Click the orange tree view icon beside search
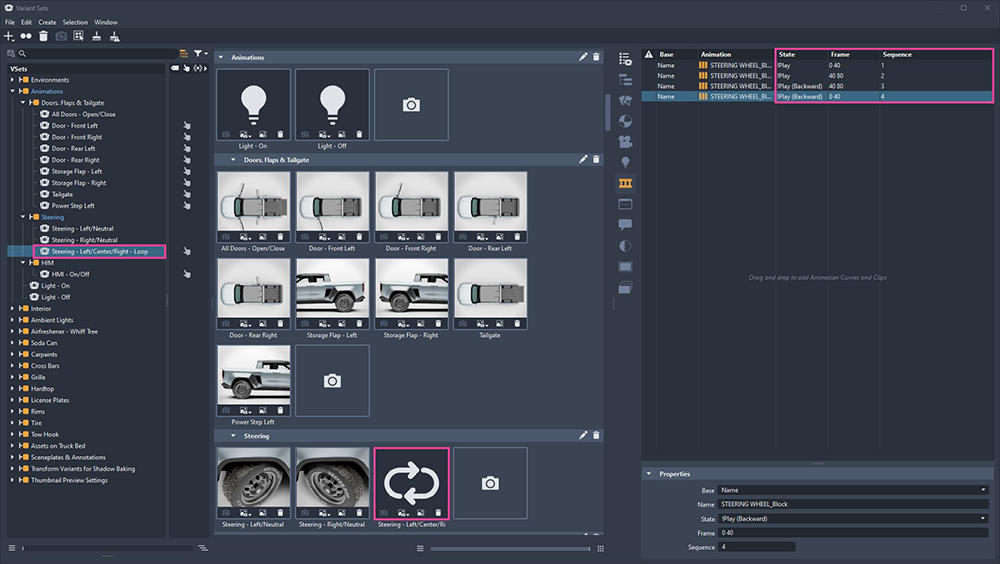Image resolution: width=1000 pixels, height=564 pixels. (184, 54)
